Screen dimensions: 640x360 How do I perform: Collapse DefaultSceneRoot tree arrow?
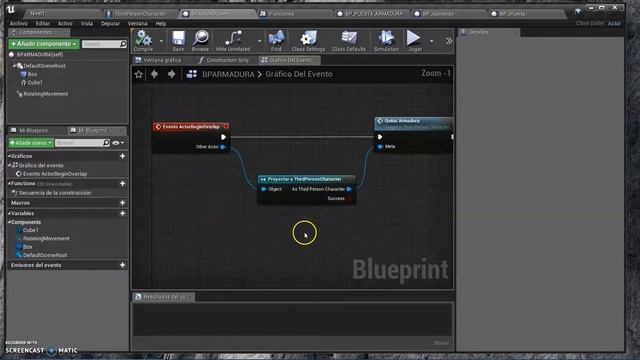[x=14, y=66]
